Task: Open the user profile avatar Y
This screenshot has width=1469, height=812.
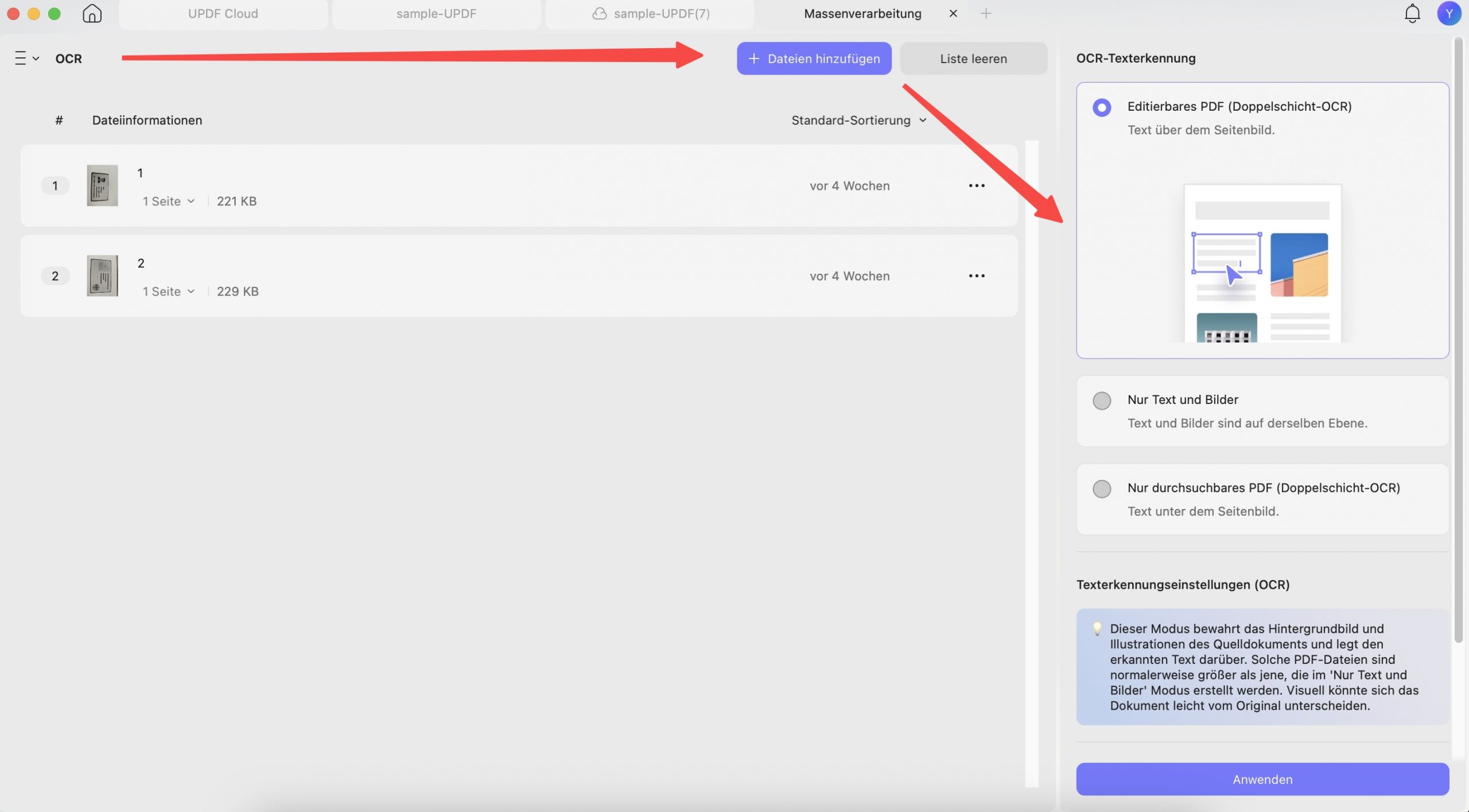Action: [1448, 13]
